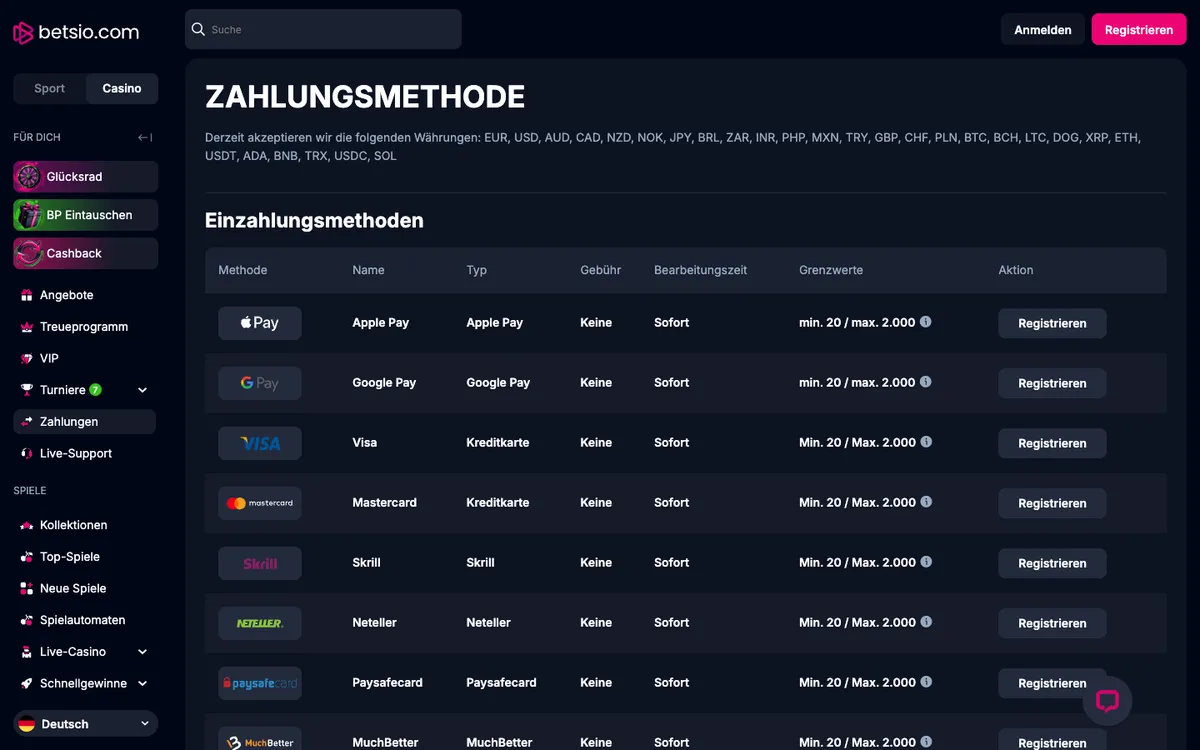
Task: Click the info icon in Skrill limits
Action: (926, 562)
